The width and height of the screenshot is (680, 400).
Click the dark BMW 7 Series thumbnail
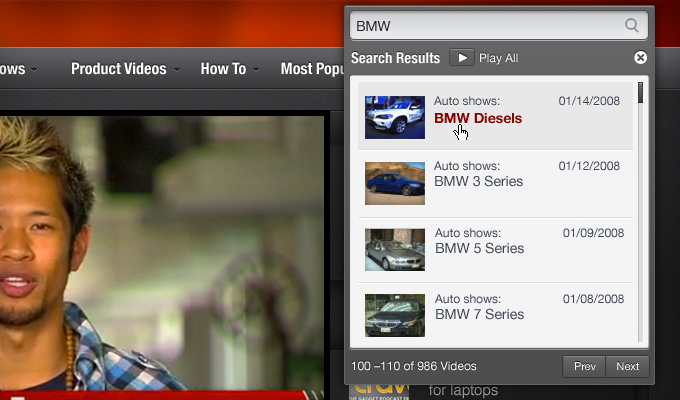point(395,315)
